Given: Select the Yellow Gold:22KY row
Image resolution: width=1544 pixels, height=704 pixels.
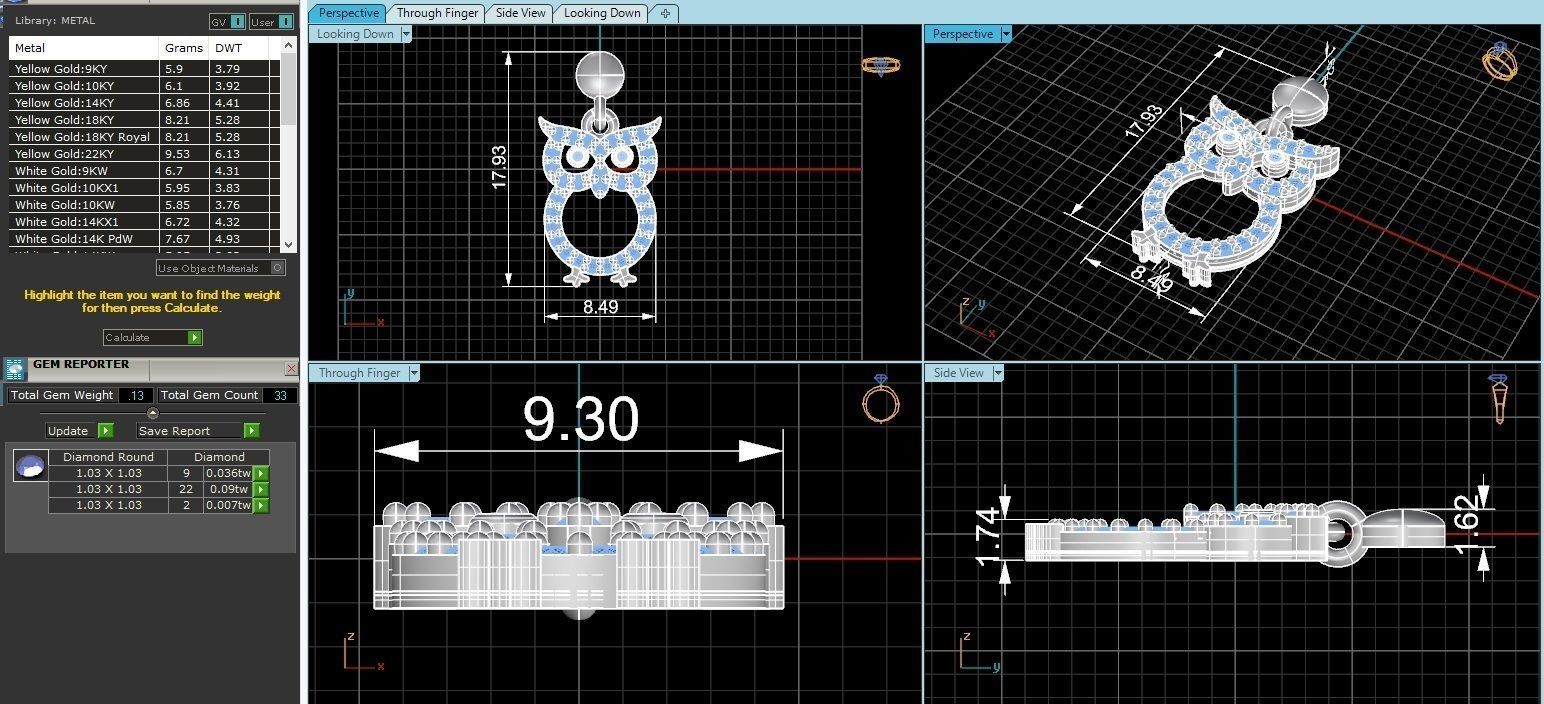Looking at the screenshot, I should pyautogui.click(x=145, y=154).
